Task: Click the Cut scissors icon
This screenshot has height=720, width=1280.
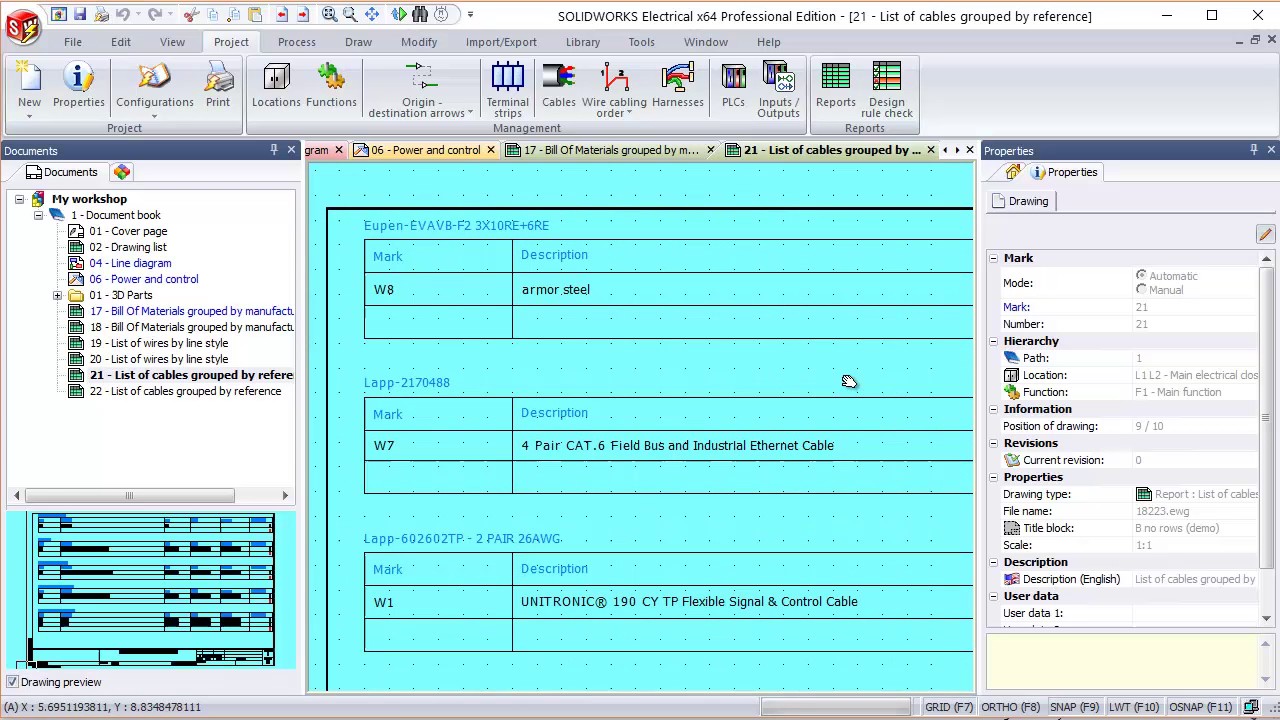Action: click(x=191, y=15)
